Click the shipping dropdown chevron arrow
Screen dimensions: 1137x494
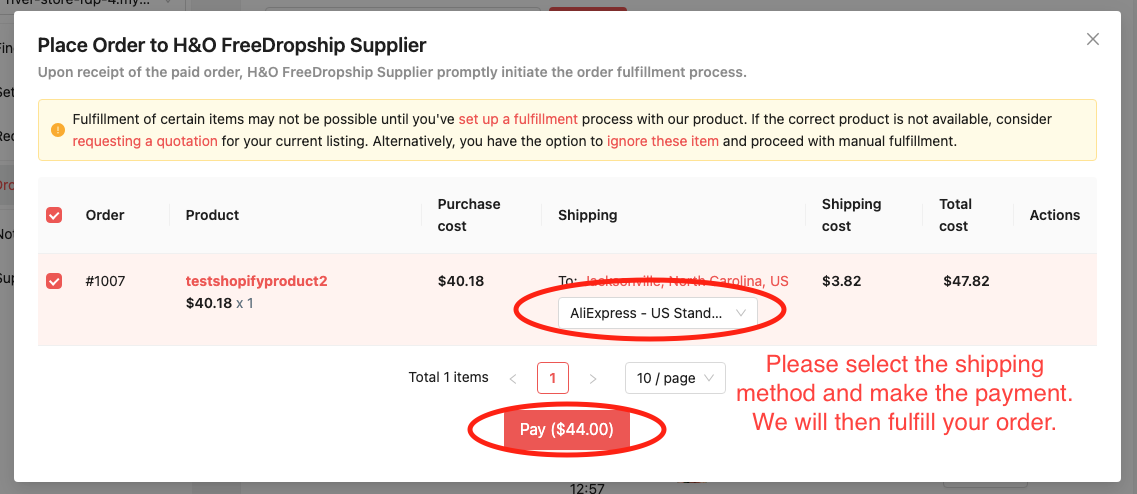tap(740, 313)
